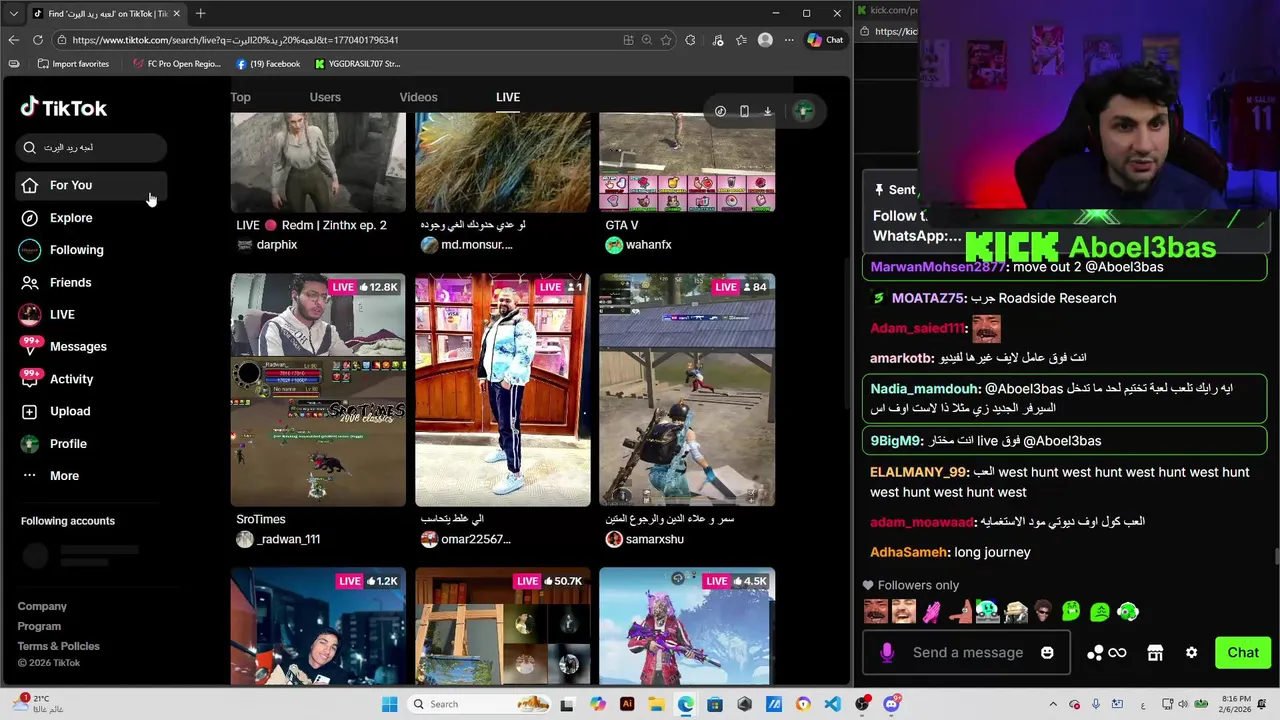Open the live stream with 4.5K viewers
Viewport: 1280px width, 720px height.
(687, 626)
